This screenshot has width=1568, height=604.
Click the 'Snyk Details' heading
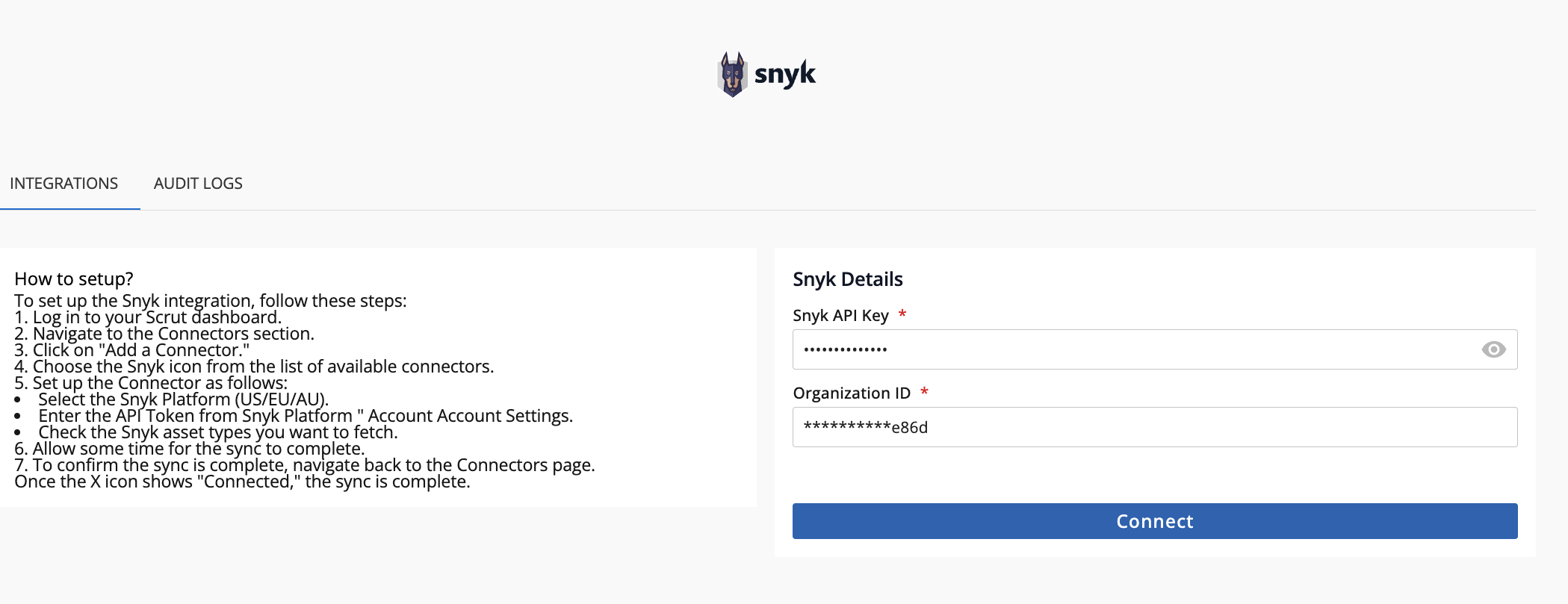click(848, 279)
